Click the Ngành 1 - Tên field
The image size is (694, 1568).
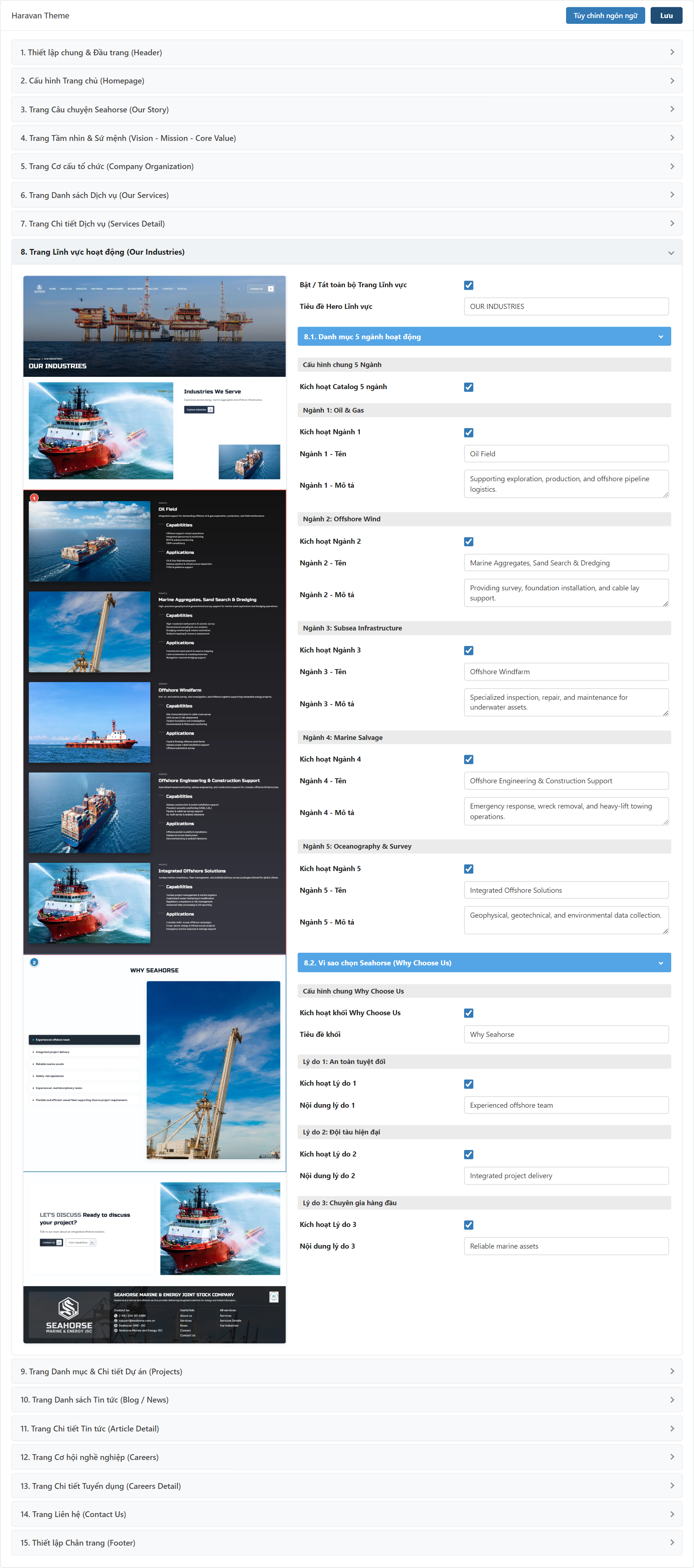[x=566, y=453]
